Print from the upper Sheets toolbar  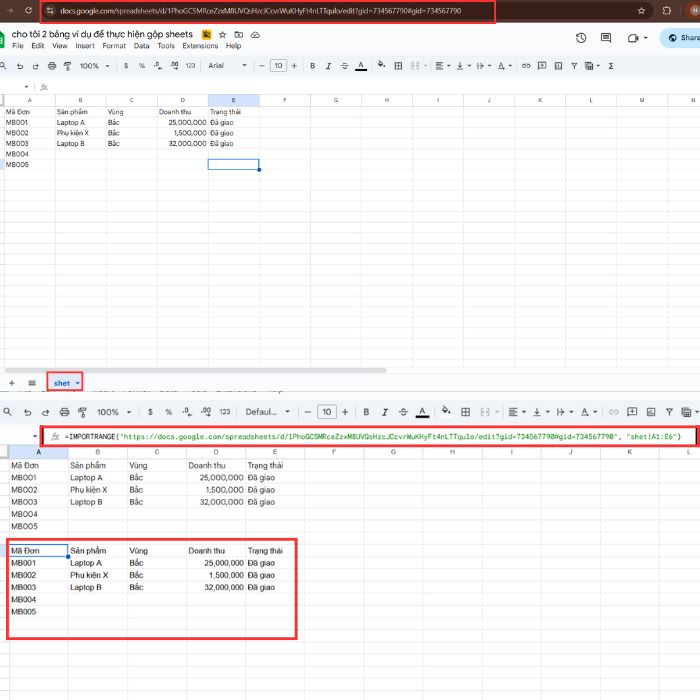[52, 66]
